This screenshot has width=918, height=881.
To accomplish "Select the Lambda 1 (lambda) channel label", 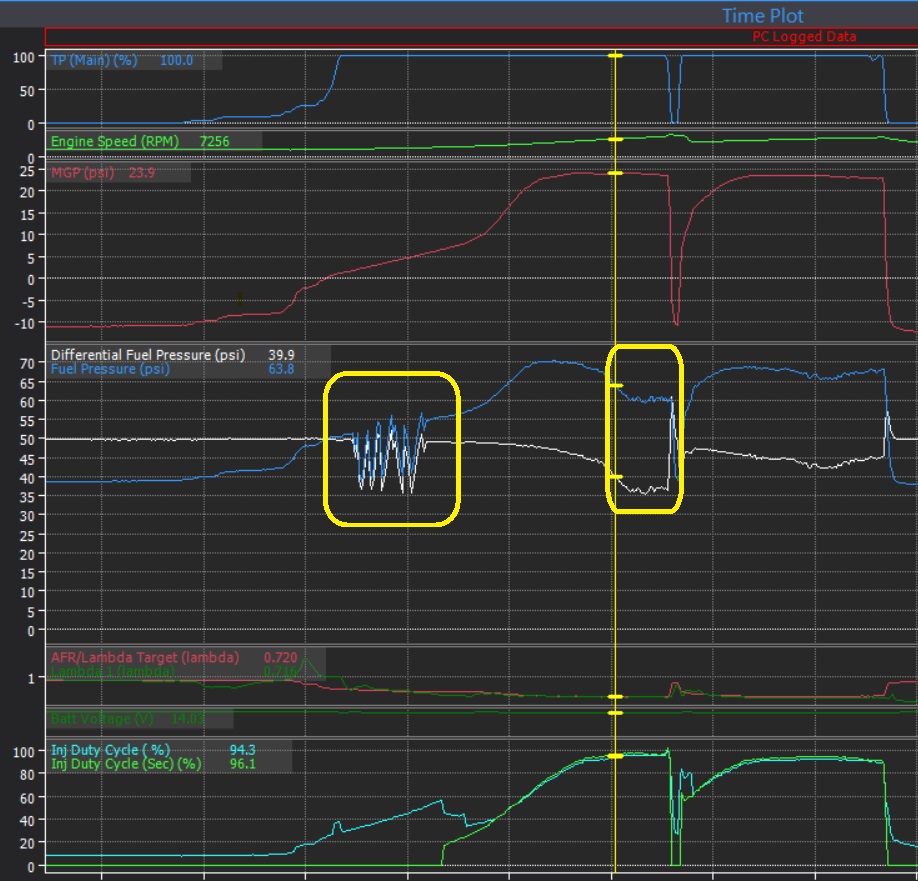I will tap(113, 671).
